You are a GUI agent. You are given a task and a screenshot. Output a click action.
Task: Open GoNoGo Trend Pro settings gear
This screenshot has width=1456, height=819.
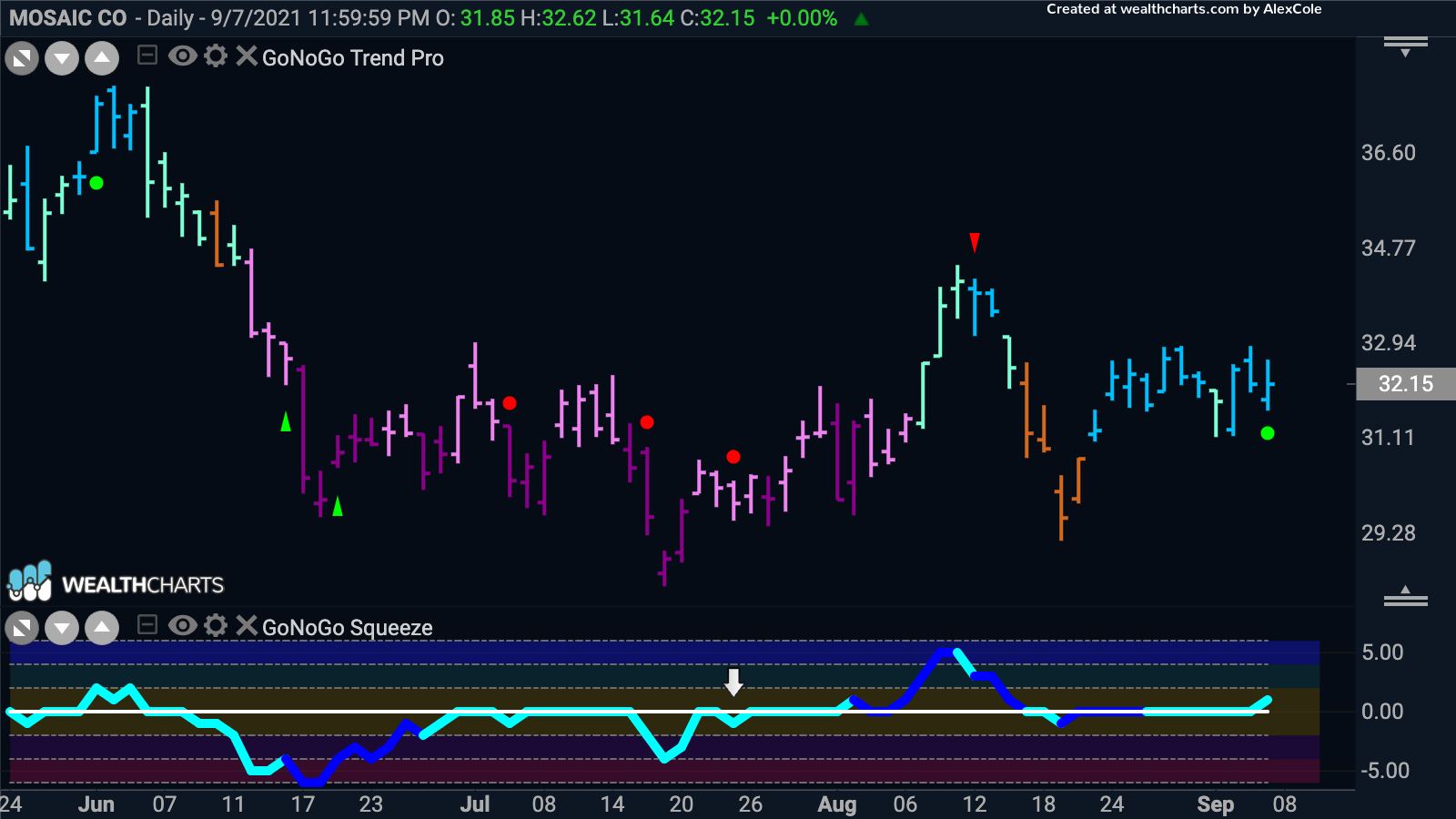pyautogui.click(x=216, y=56)
